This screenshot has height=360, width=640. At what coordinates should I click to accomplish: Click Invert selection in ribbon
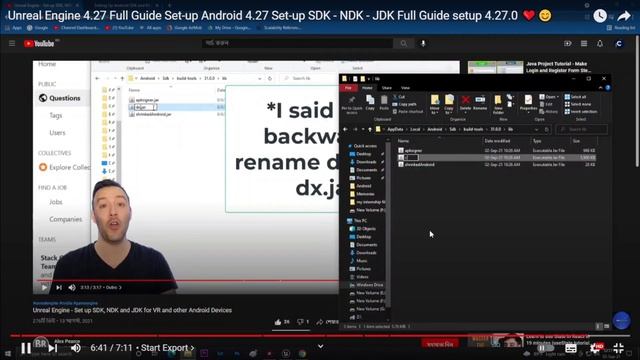click(581, 111)
